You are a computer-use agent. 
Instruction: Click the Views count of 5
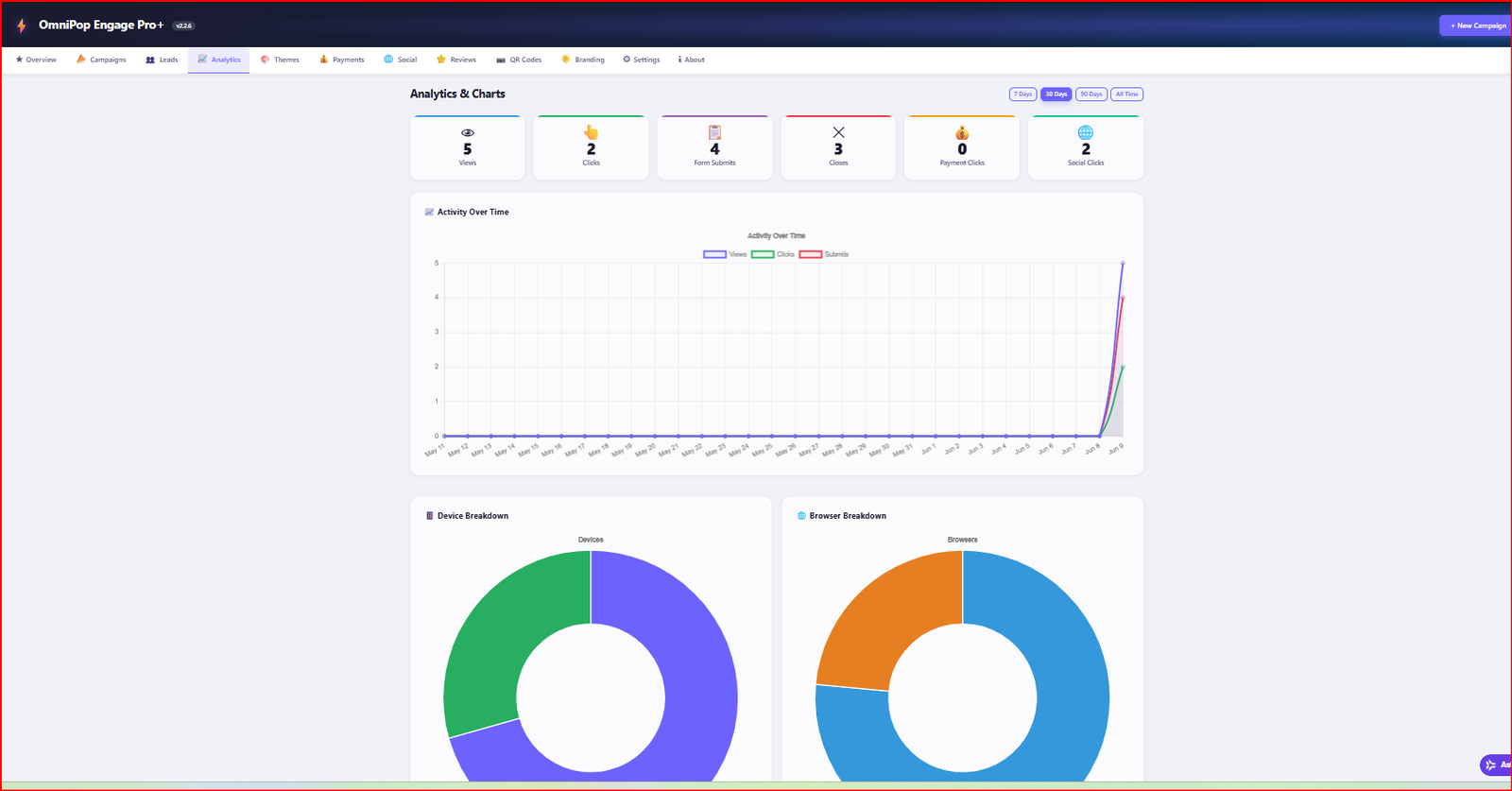(468, 149)
